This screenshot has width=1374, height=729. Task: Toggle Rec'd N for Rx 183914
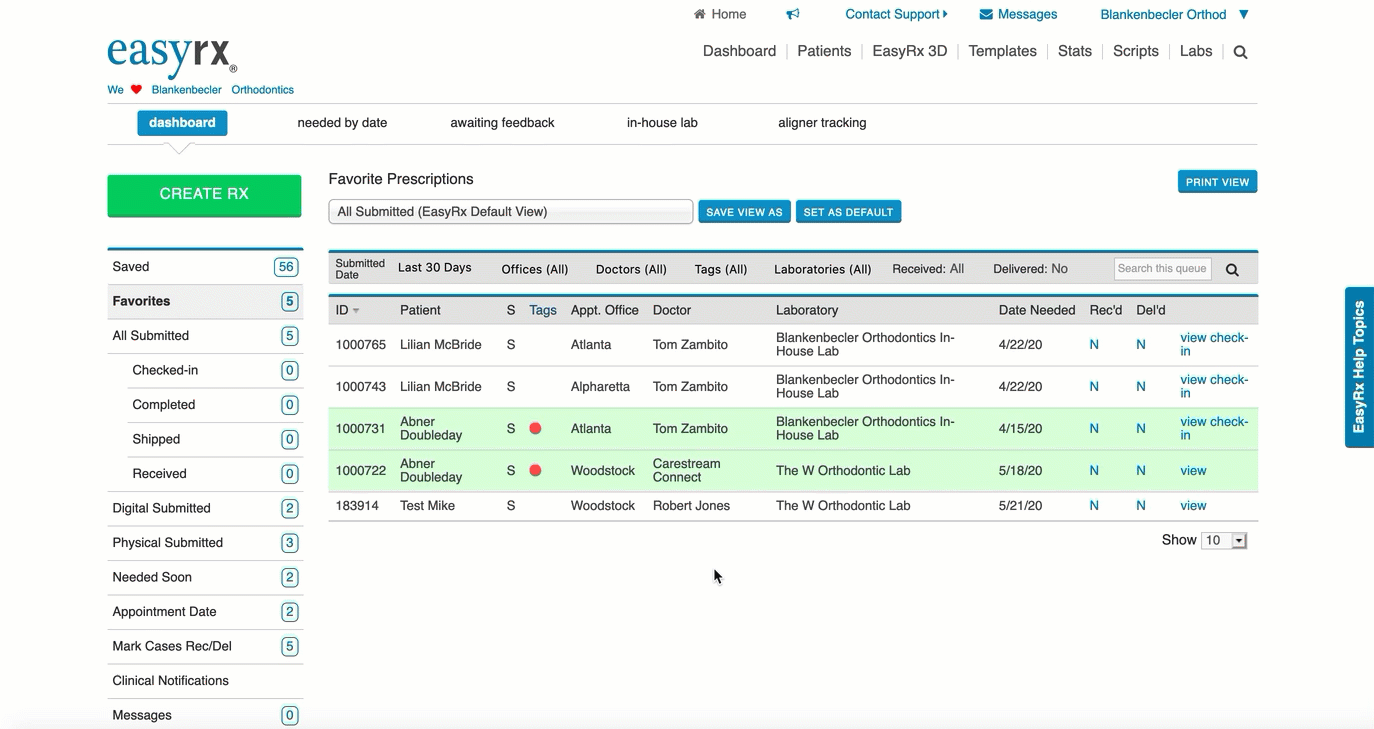click(x=1094, y=505)
